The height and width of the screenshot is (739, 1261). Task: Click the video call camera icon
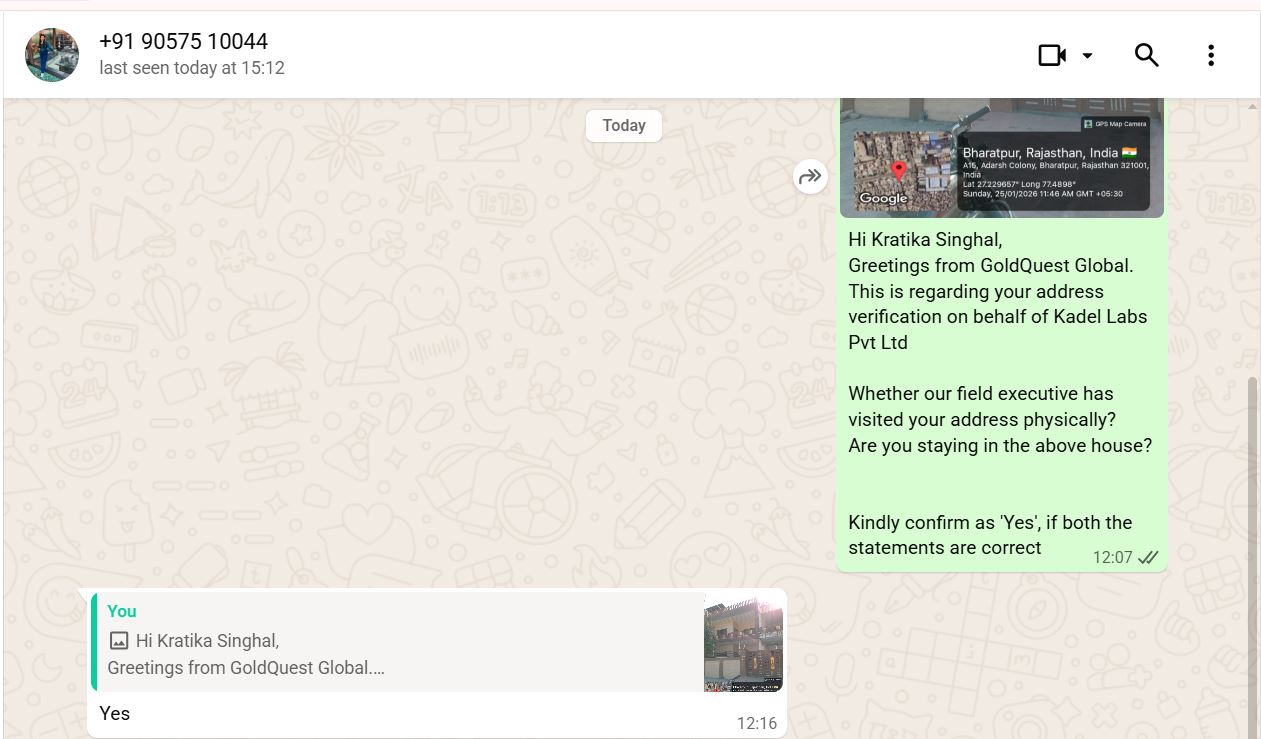point(1051,55)
